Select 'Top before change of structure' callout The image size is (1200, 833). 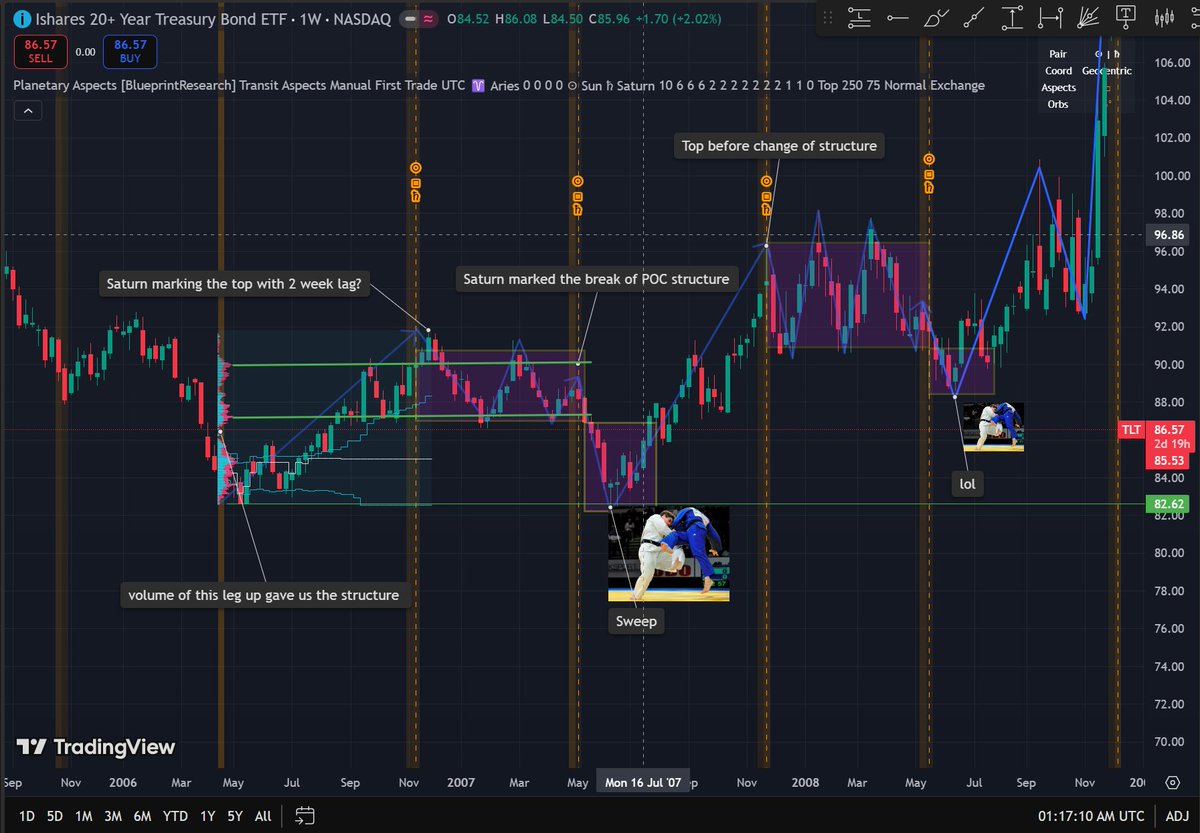[779, 146]
